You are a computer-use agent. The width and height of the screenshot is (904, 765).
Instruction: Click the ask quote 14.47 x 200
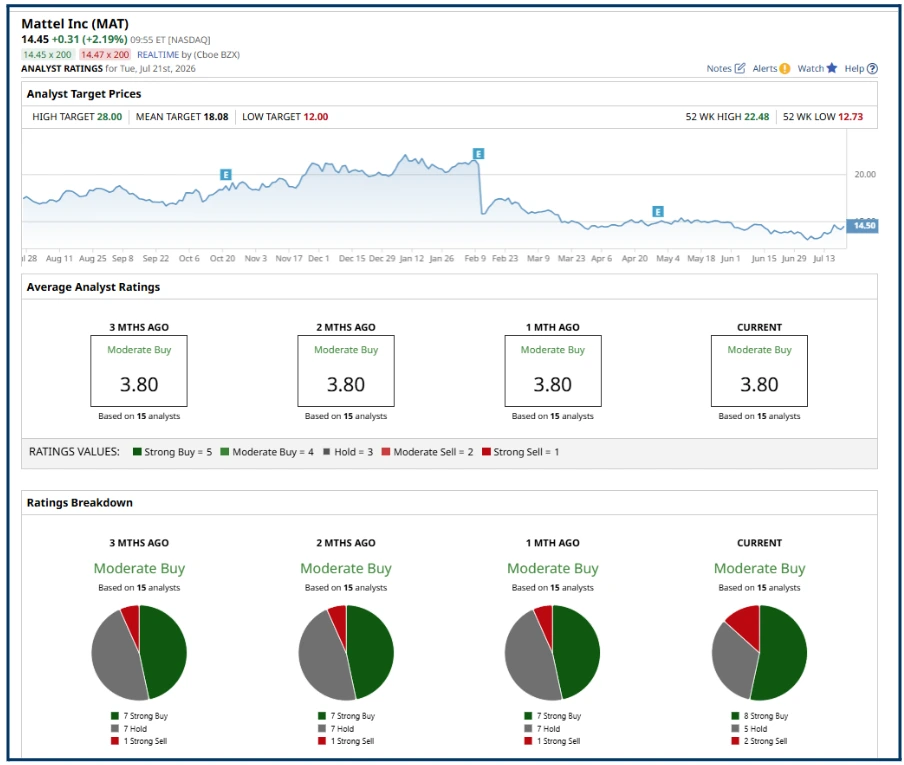105,55
